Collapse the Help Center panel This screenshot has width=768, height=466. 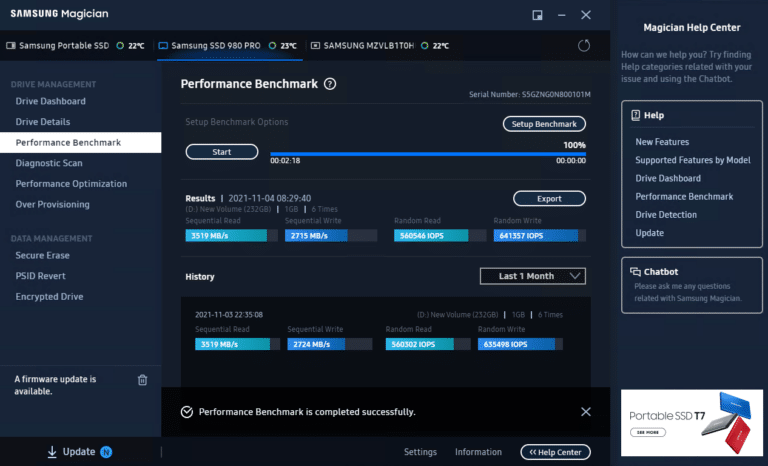(555, 452)
